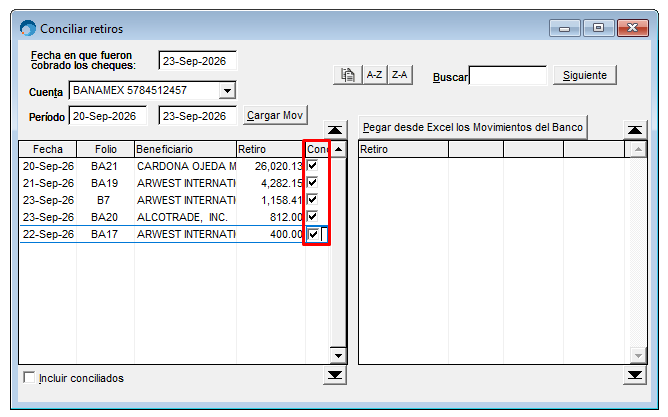Viewport: 668px width, 417px height.
Task: Click the 812.00 withdrawal amount
Action: coord(286,217)
